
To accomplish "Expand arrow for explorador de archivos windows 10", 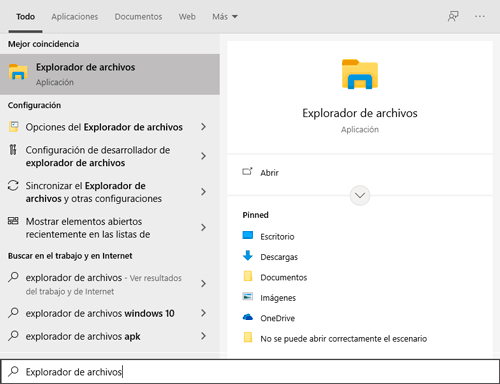I will point(203,313).
